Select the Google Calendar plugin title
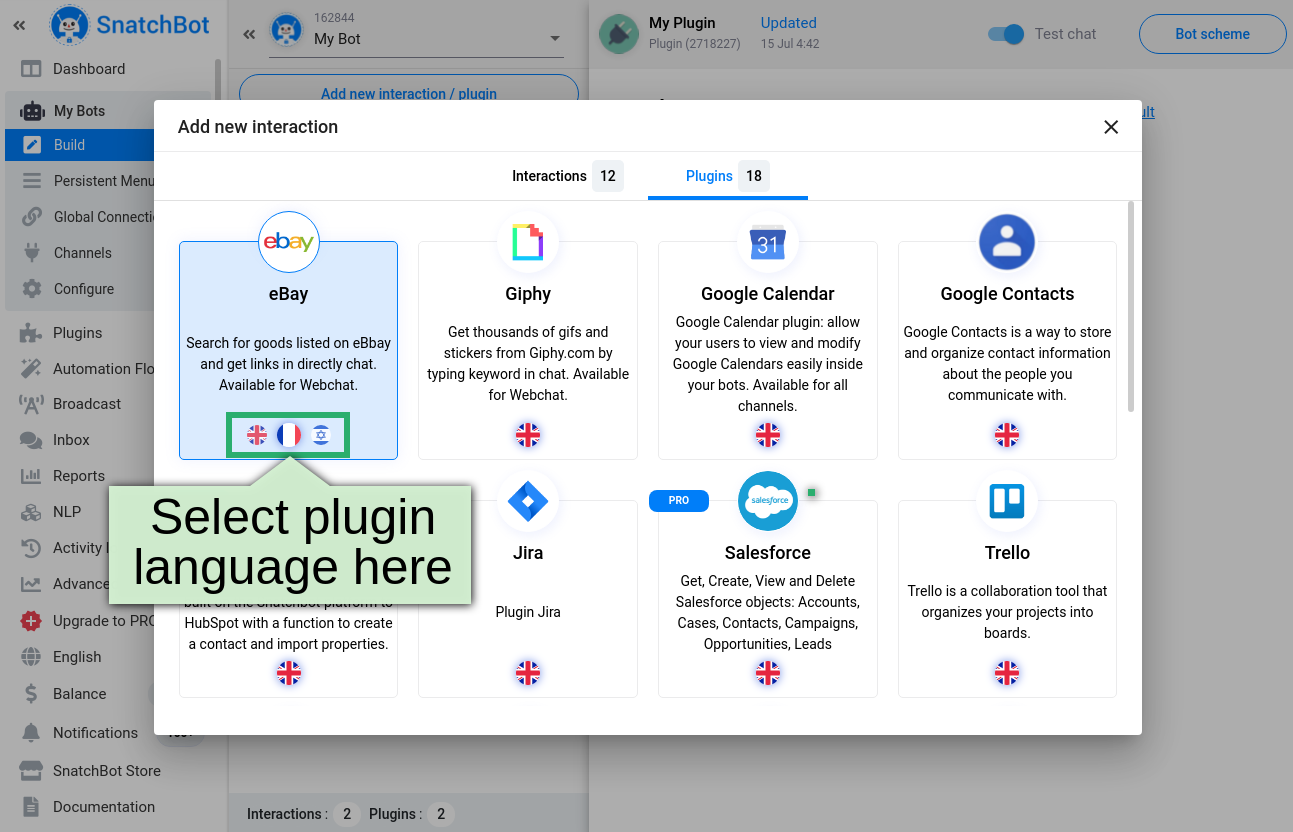 768,294
